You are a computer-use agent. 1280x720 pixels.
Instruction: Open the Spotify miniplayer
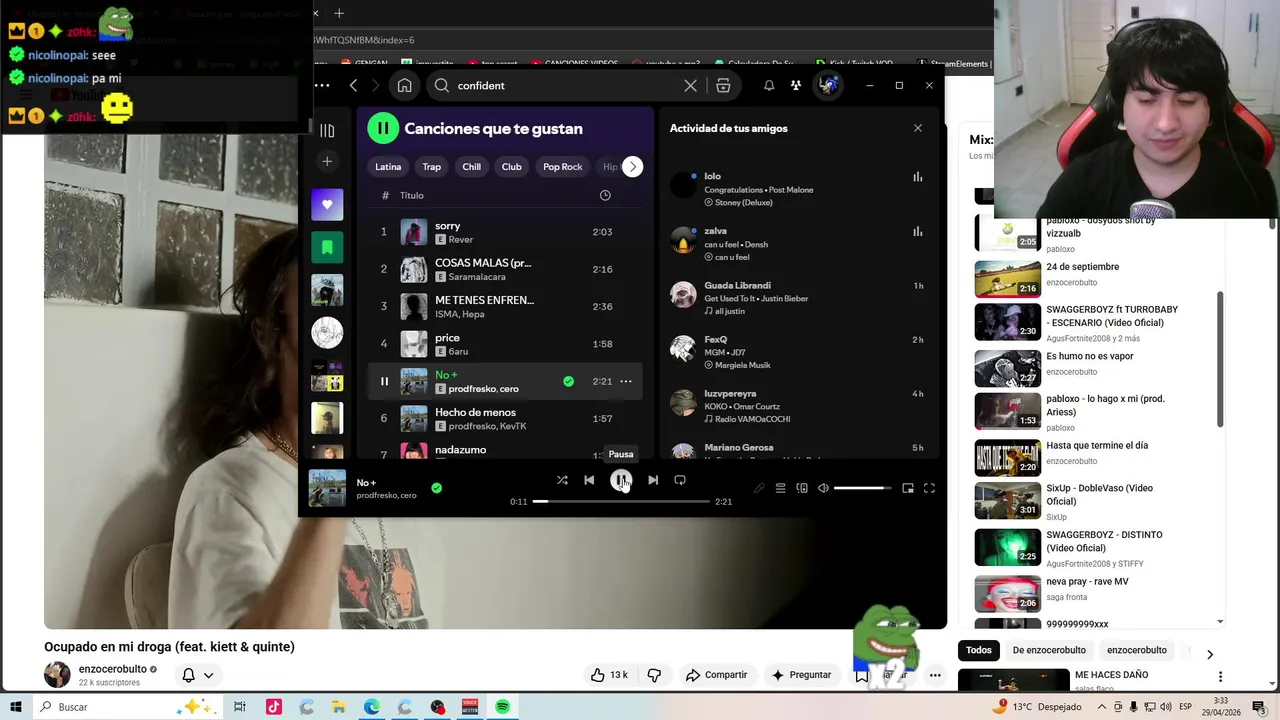click(908, 488)
